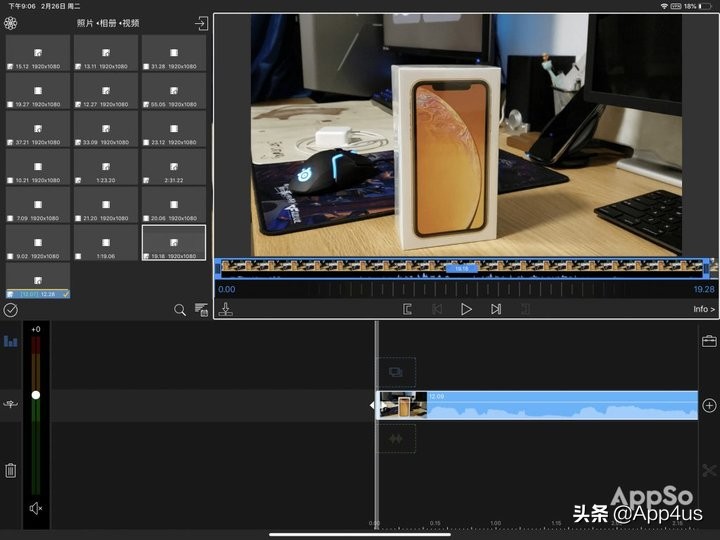This screenshot has height=540, width=720.
Task: Select the 31.28 1920x1080 clip thumbnail
Action: point(174,53)
